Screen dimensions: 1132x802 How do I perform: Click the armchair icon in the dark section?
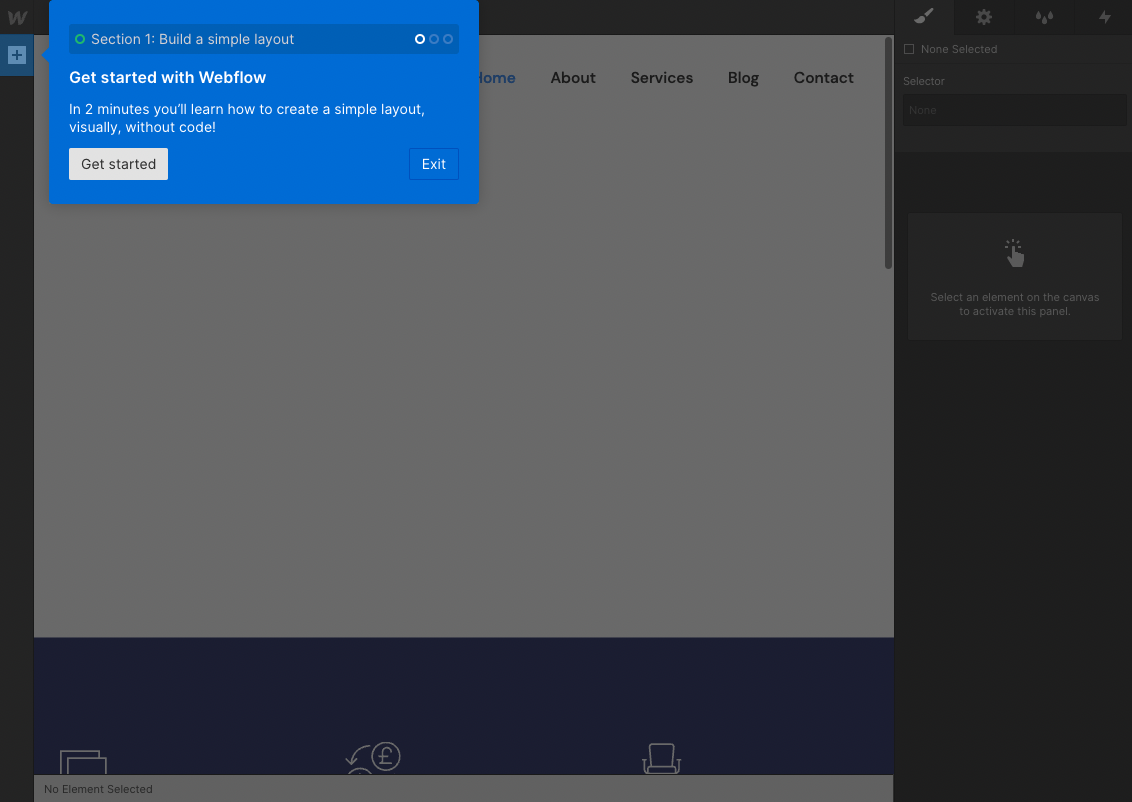(661, 759)
